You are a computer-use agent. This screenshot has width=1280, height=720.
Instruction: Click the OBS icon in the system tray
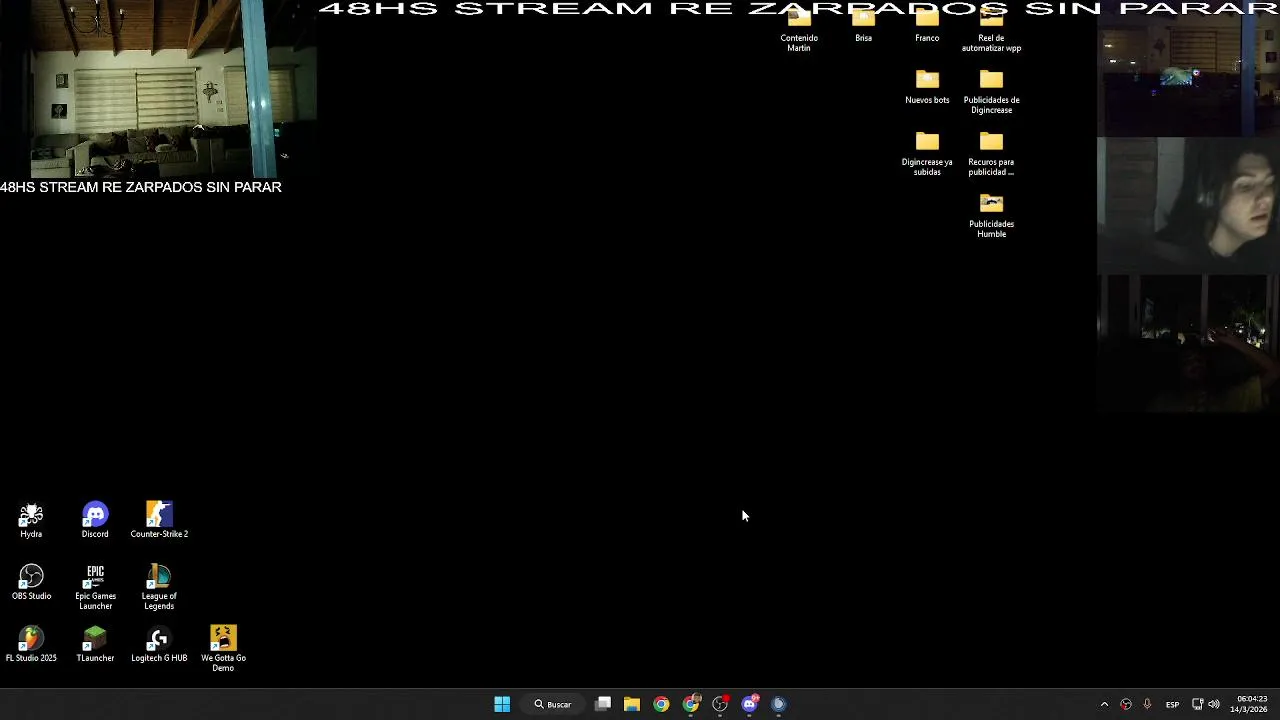coord(1126,704)
